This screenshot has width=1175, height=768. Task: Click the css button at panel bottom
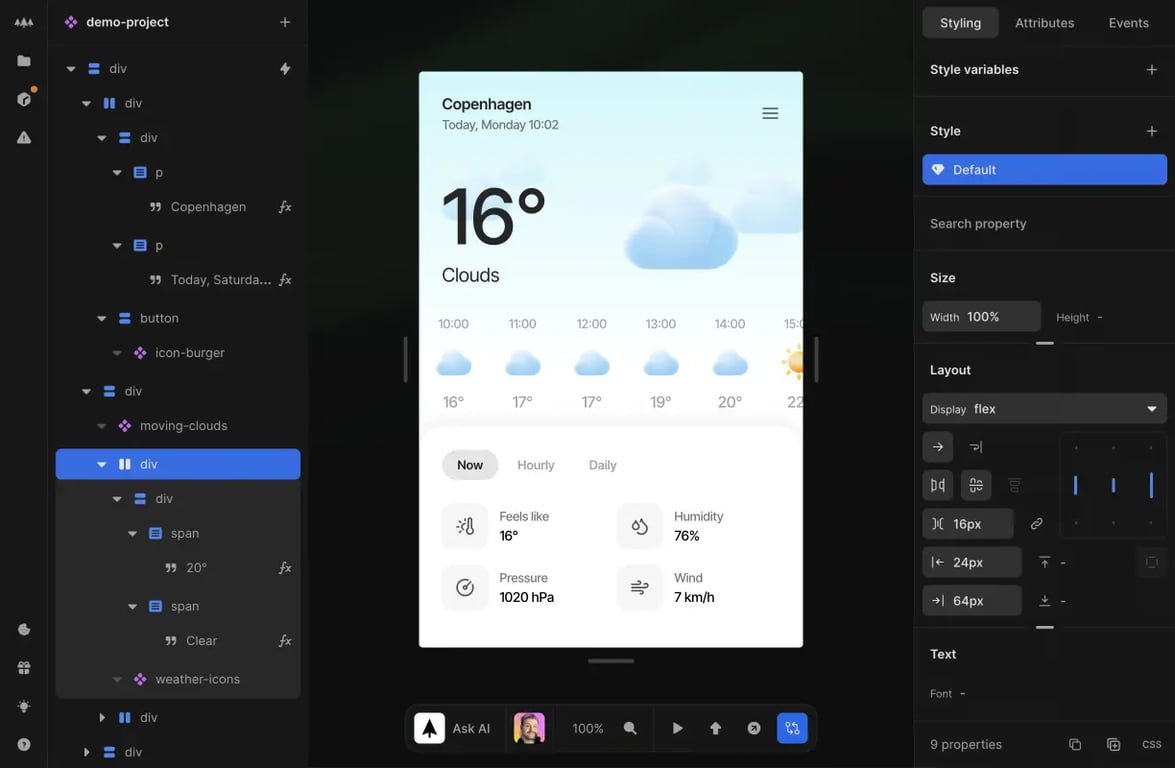[x=1151, y=744]
